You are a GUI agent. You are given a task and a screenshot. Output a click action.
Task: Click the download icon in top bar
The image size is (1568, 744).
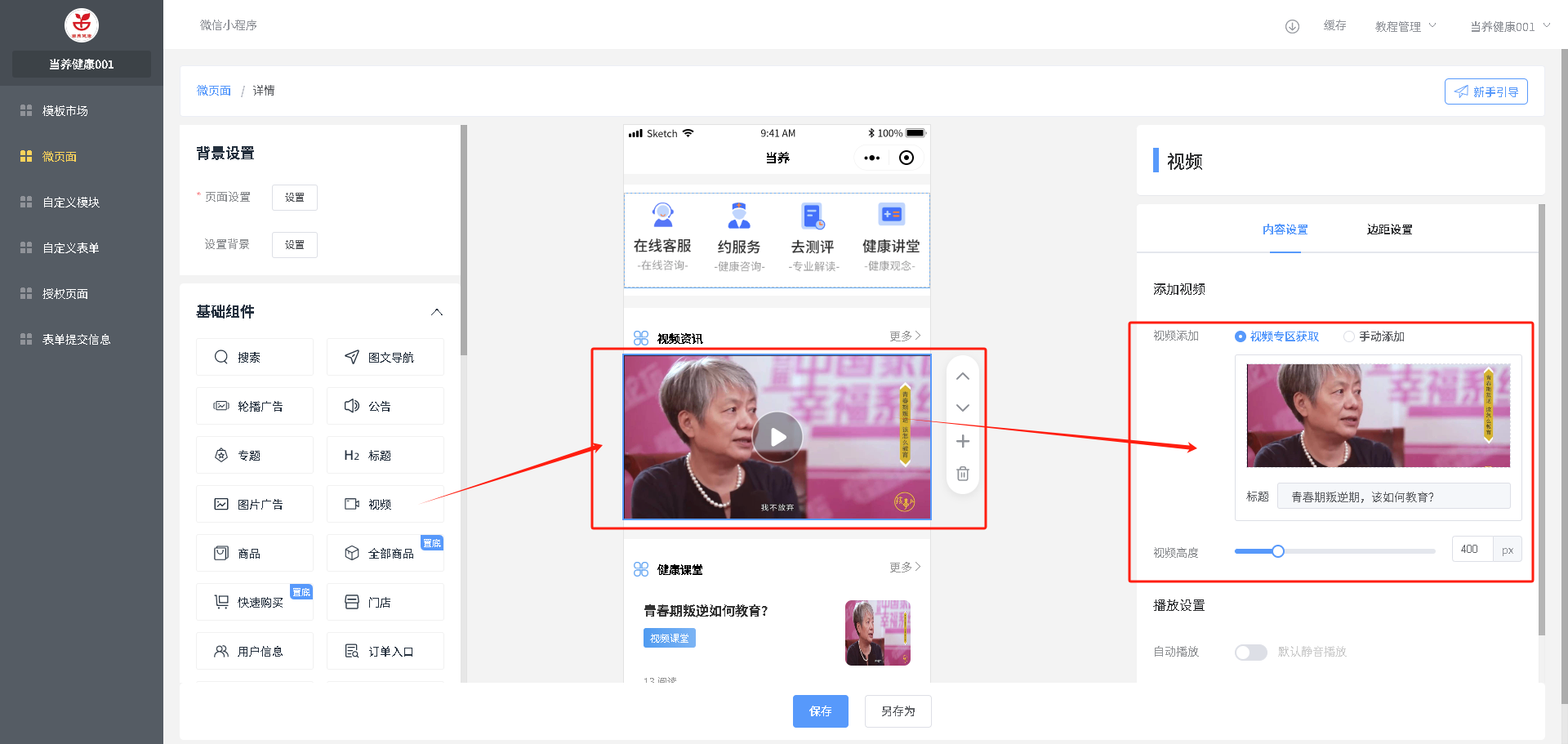pos(1292,26)
